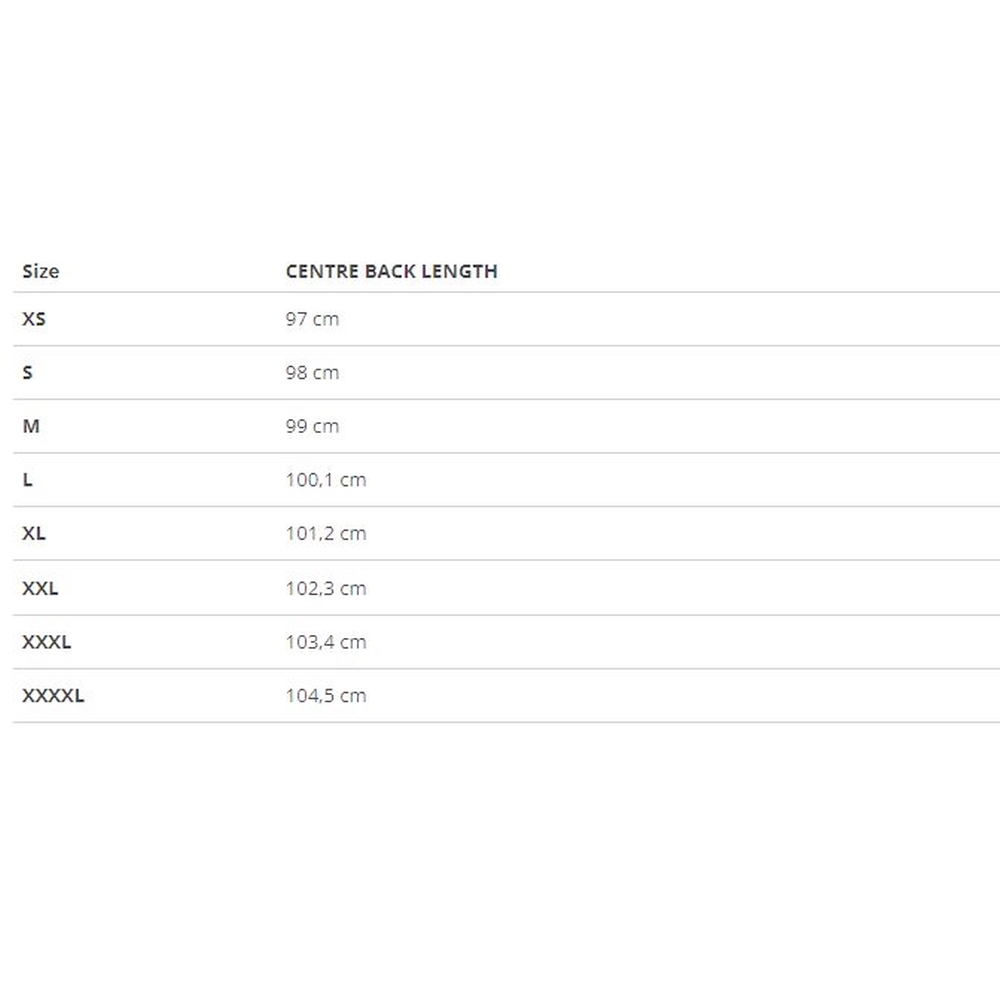Click the 97 cm length value

(312, 319)
